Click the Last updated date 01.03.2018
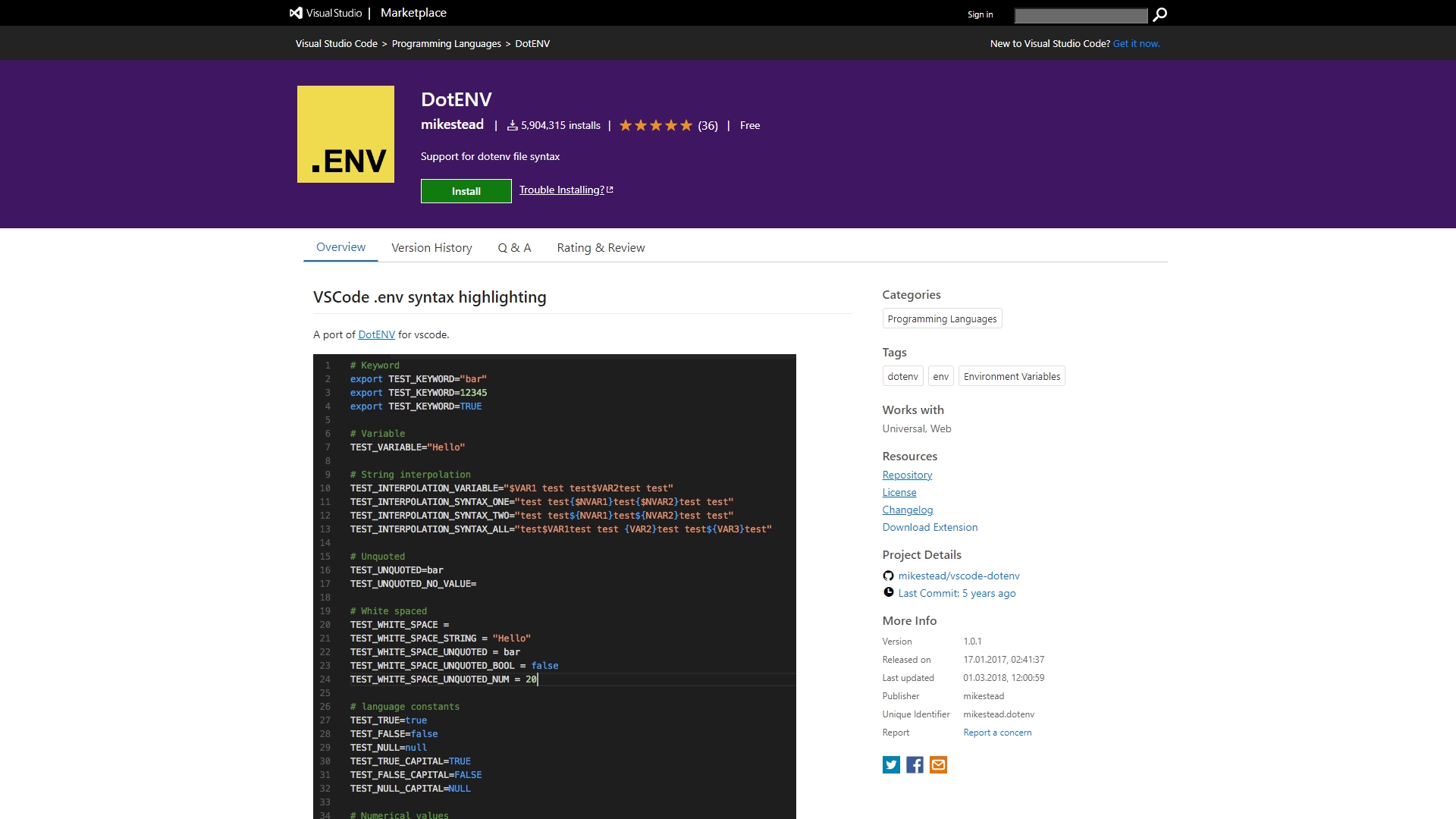Viewport: 1456px width, 819px height. click(1004, 678)
